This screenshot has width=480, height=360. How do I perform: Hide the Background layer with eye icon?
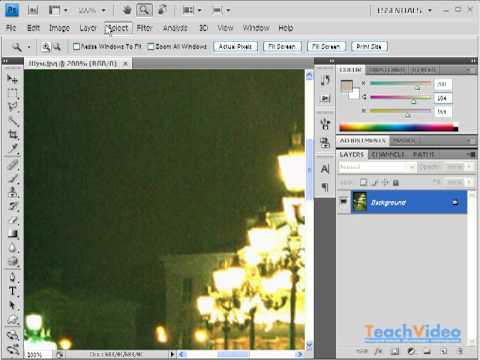tap(343, 202)
